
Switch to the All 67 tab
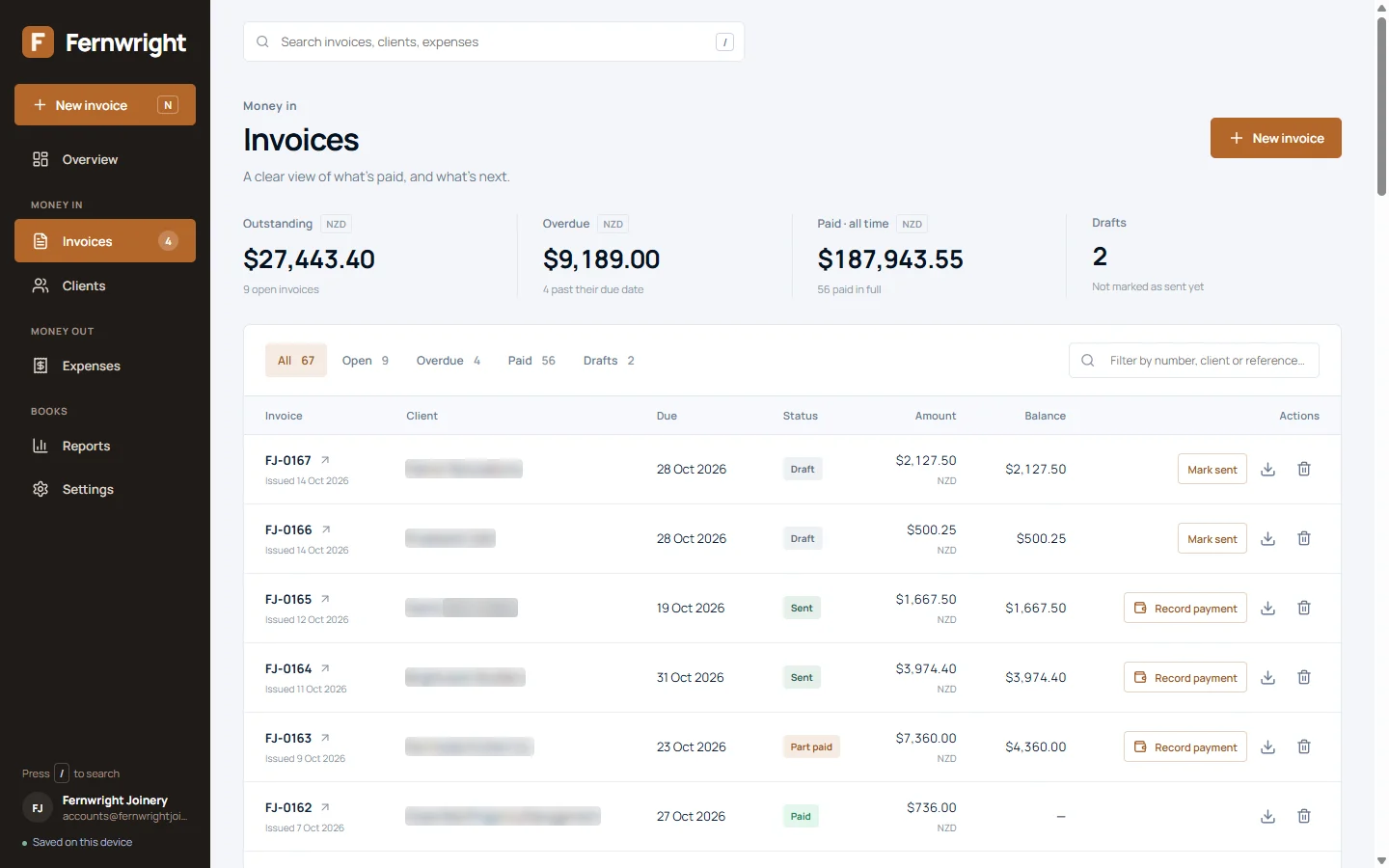coord(296,360)
